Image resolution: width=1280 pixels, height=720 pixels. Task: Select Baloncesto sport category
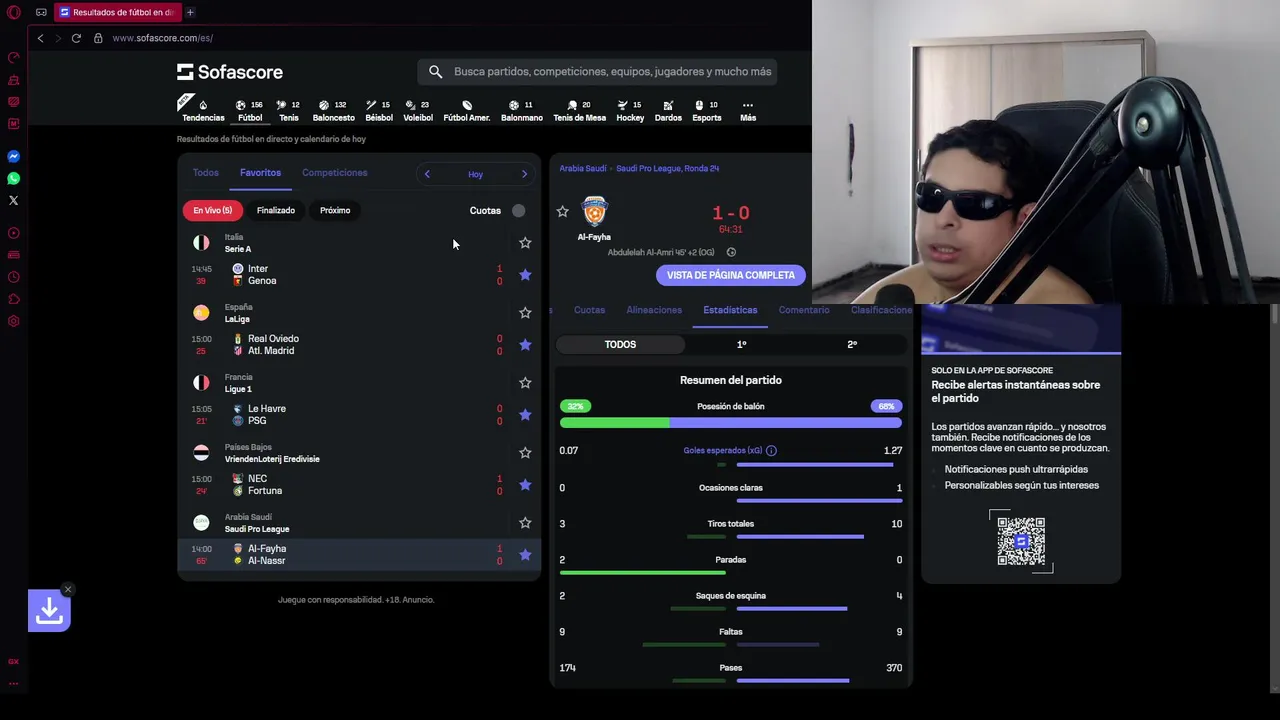click(333, 110)
